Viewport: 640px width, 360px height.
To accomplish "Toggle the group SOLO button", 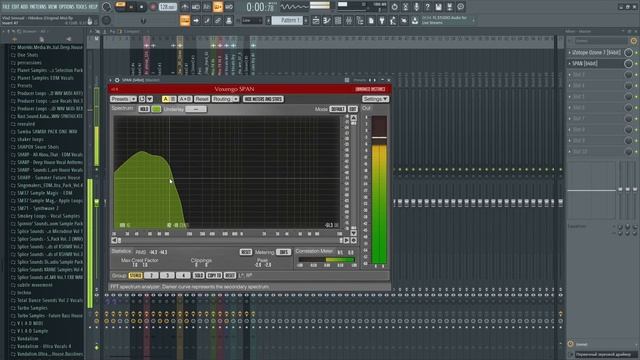I will pos(198,276).
